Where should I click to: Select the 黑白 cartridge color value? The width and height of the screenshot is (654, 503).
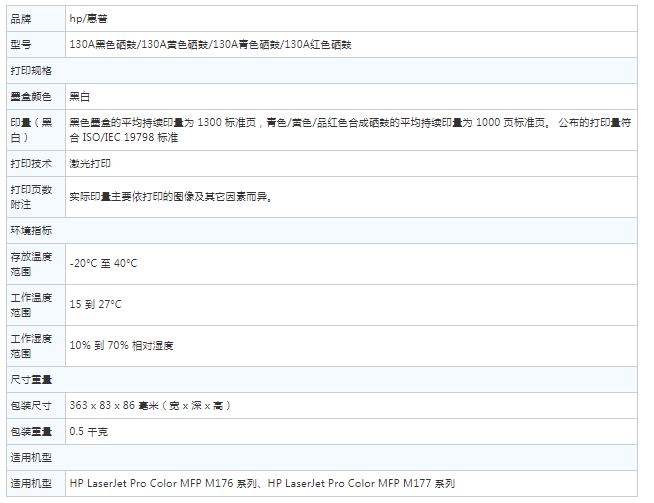click(x=81, y=97)
